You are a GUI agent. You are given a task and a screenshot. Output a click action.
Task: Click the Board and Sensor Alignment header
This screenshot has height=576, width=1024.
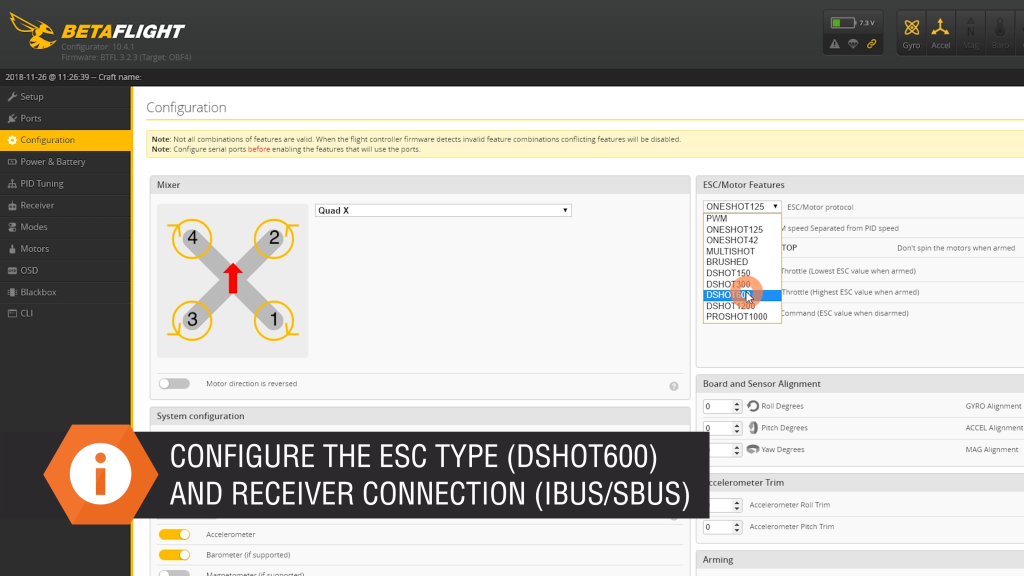(860, 384)
